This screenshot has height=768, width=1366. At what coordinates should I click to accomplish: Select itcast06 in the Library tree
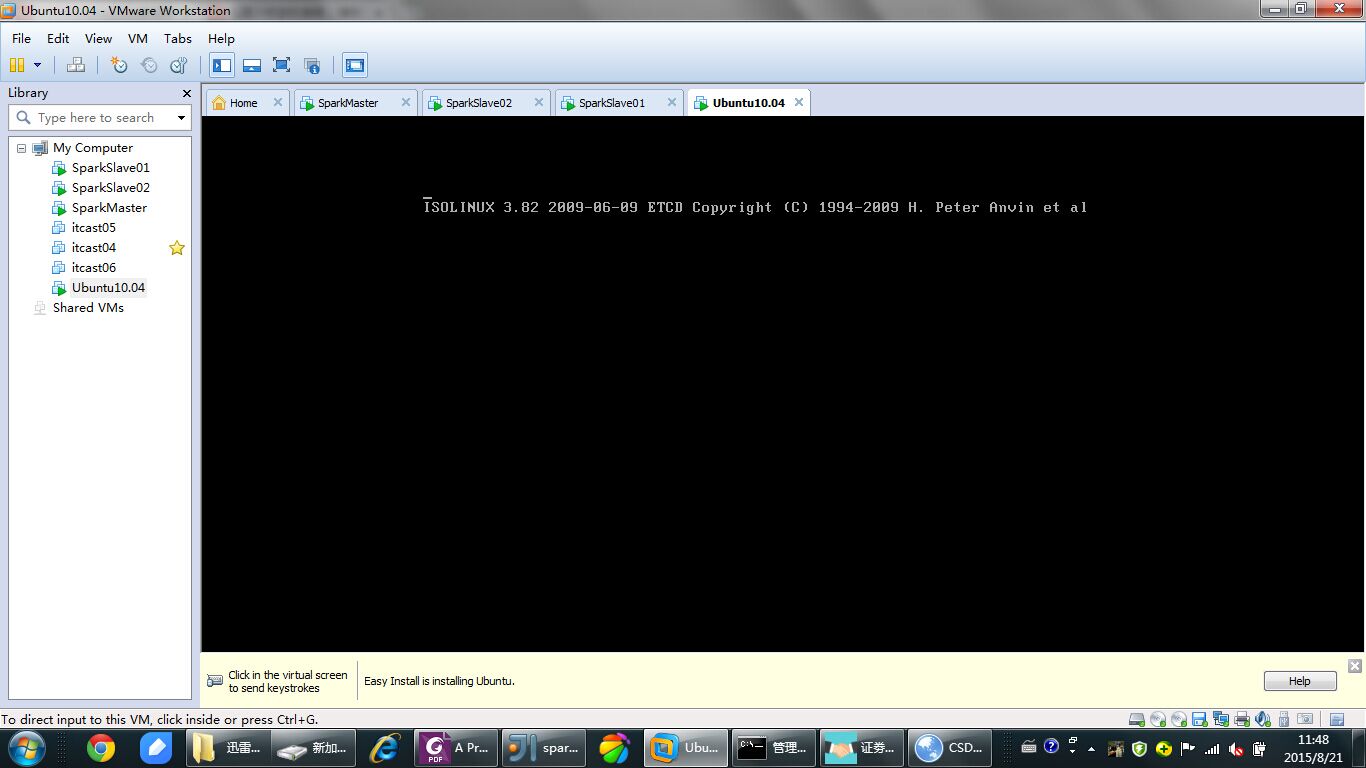93,268
